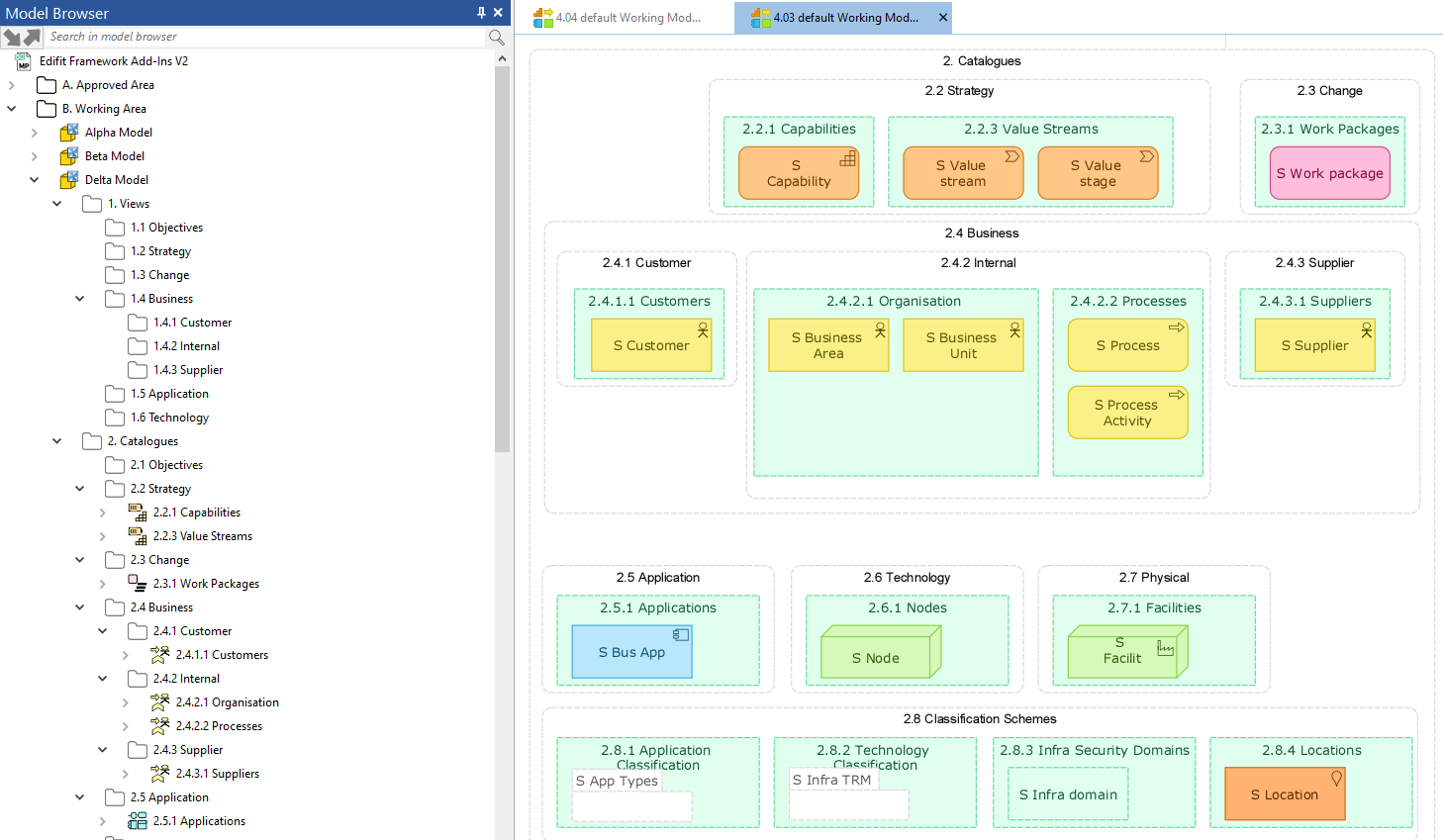Collapse the 1.4 Business folder in tree
1443x840 pixels.
point(80,299)
